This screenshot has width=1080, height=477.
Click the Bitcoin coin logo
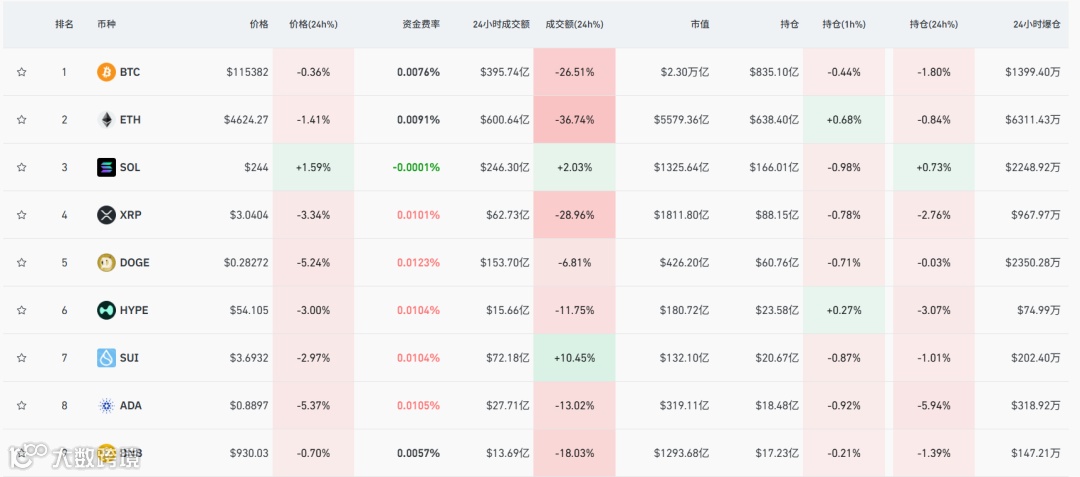pyautogui.click(x=106, y=72)
